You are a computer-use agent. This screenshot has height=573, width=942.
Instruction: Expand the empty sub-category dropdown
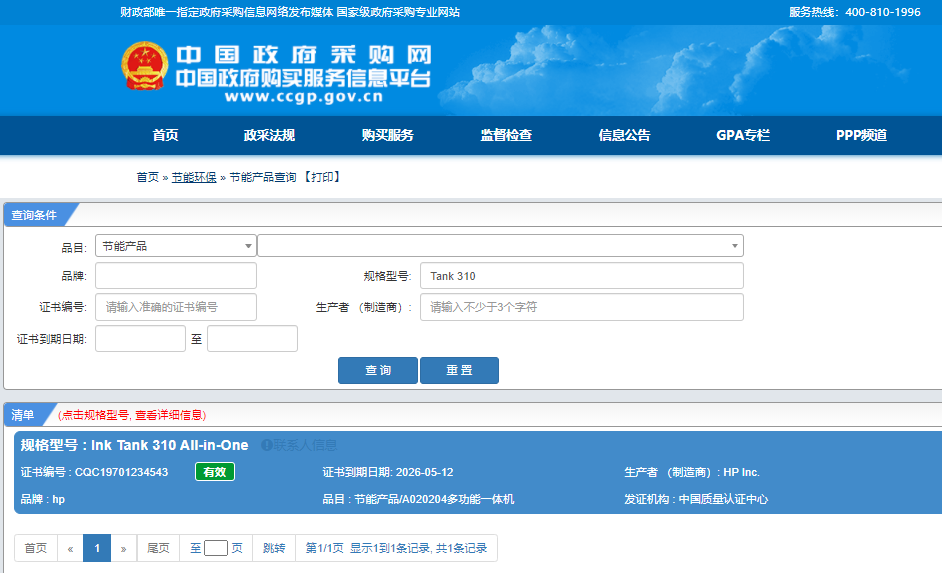click(x=500, y=246)
